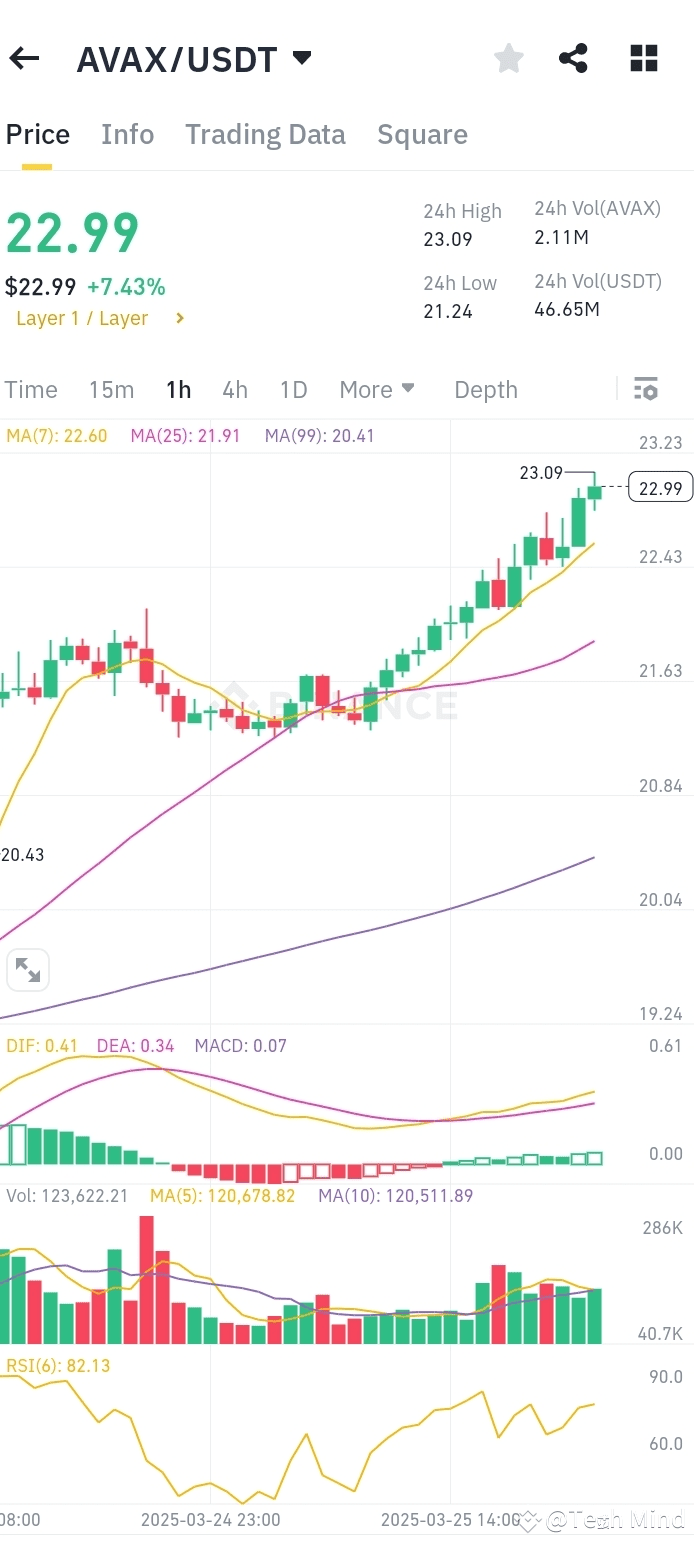This screenshot has height=1542, width=694.
Task: Switch to the Price tab
Action: tap(38, 135)
